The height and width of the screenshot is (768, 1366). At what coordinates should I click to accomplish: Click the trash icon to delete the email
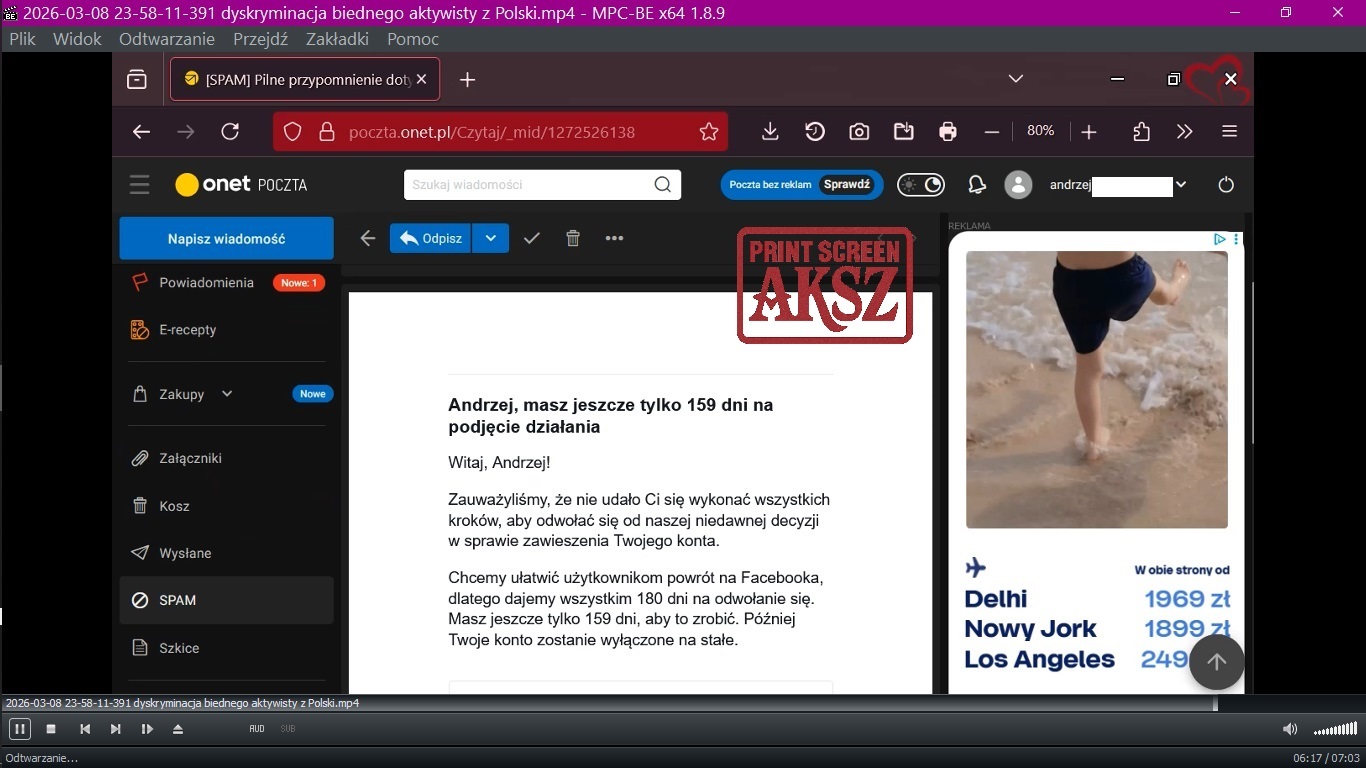(573, 238)
